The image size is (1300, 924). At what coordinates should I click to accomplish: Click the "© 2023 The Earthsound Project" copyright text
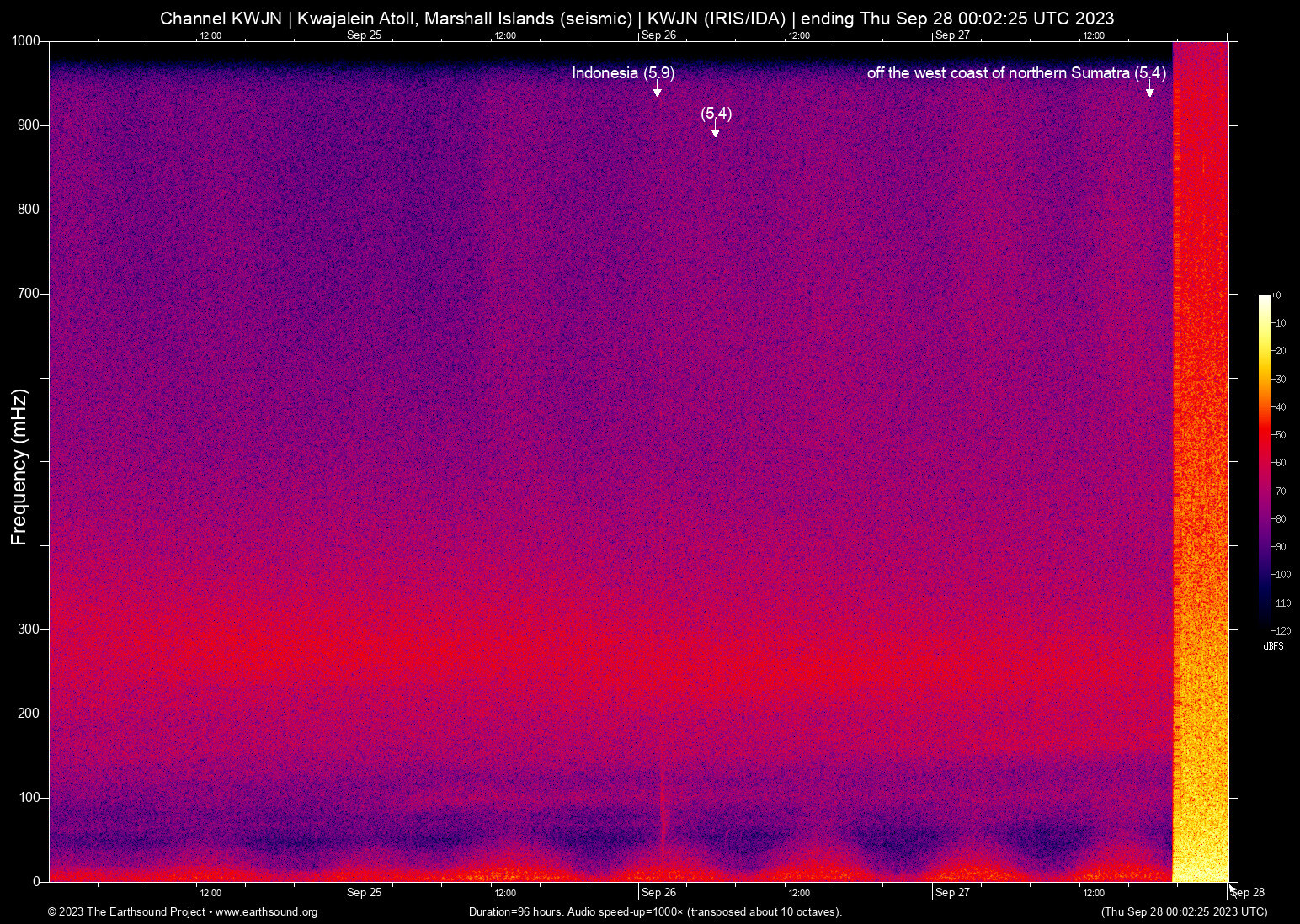pyautogui.click(x=126, y=912)
